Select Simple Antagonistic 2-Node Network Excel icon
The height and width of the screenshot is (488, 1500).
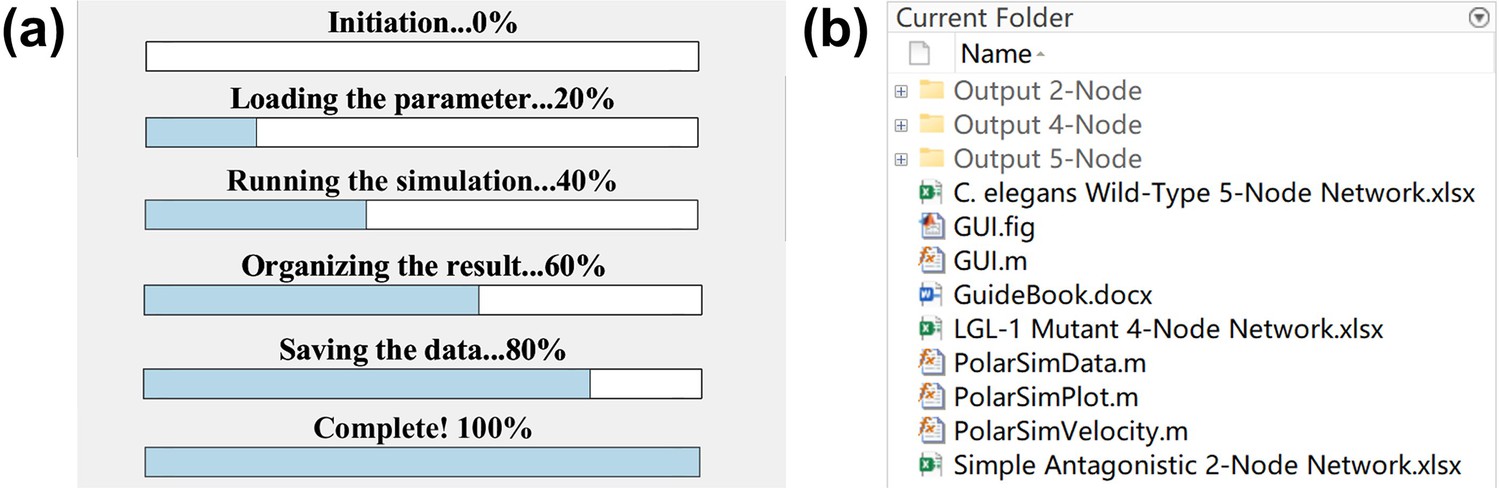(931, 464)
